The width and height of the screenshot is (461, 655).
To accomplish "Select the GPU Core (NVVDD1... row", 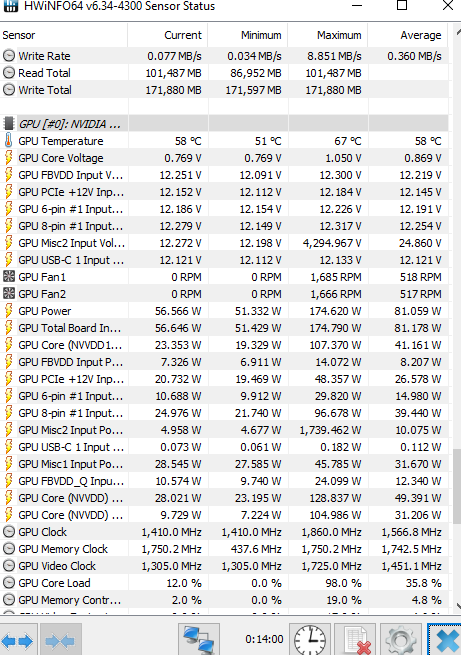I will coord(225,345).
